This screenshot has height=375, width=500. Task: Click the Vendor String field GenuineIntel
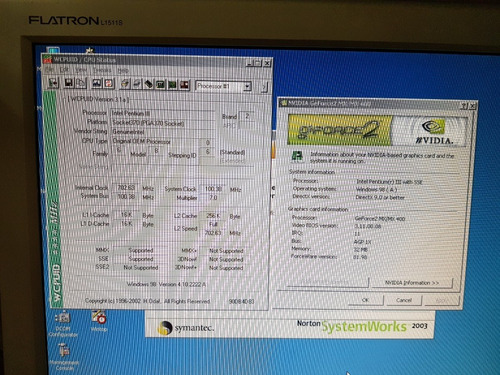coord(163,132)
